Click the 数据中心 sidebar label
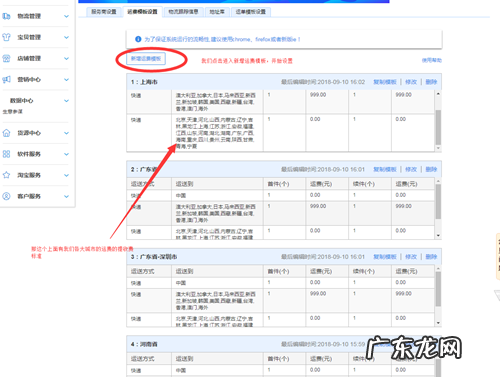Image resolution: width=500 pixels, height=377 pixels. coord(22,101)
